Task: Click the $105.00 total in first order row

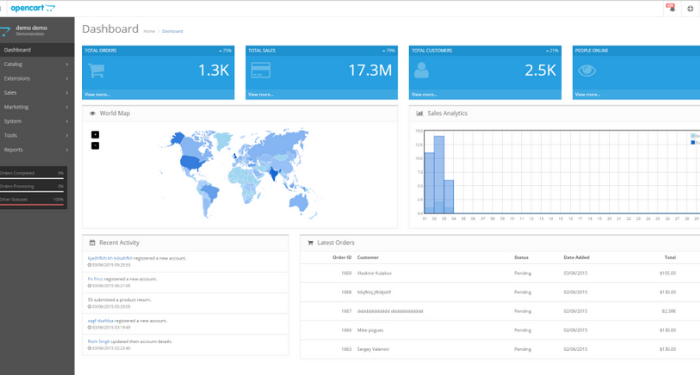Action: click(667, 273)
